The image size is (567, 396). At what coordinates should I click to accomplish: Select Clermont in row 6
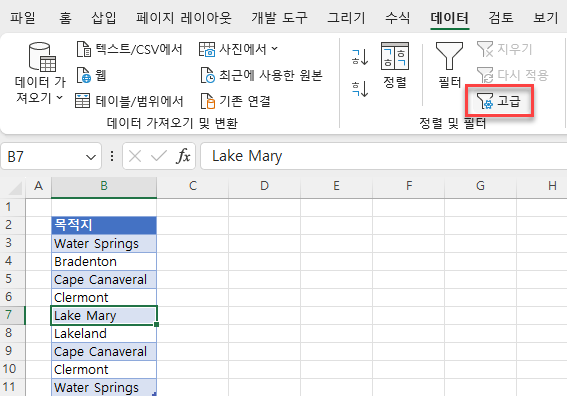[104, 297]
